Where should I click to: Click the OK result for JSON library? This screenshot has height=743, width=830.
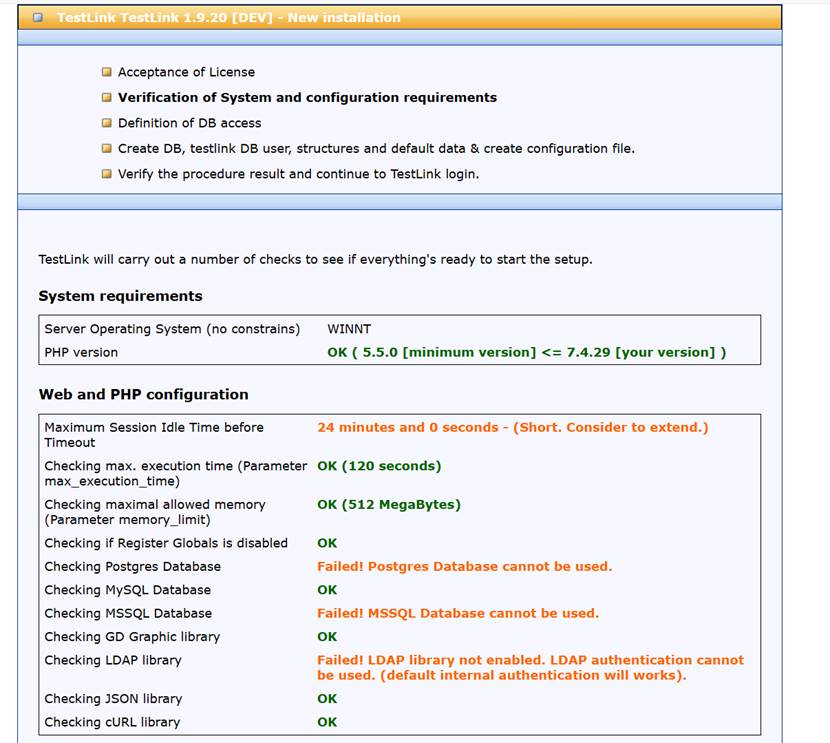pyautogui.click(x=327, y=699)
